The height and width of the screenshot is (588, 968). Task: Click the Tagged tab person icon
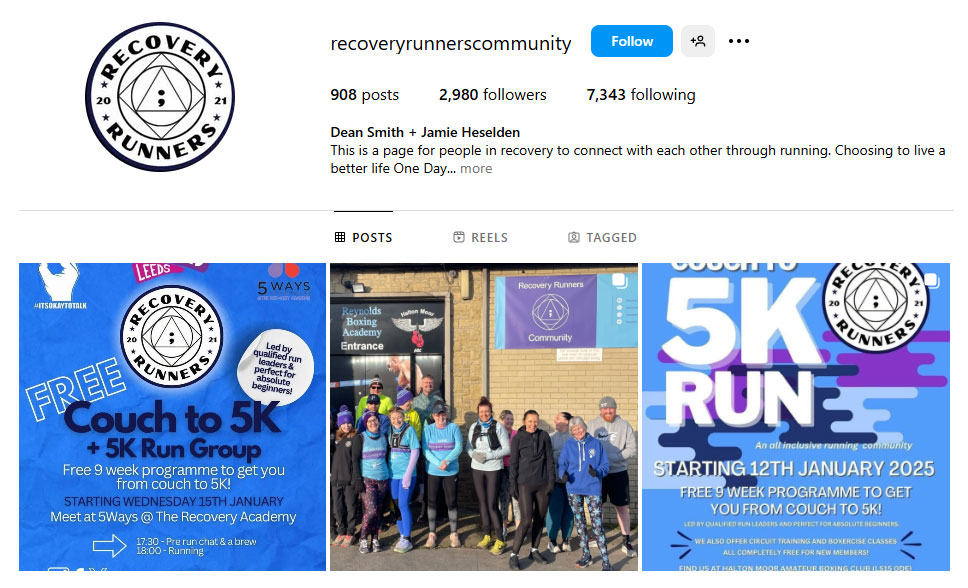[x=574, y=237]
